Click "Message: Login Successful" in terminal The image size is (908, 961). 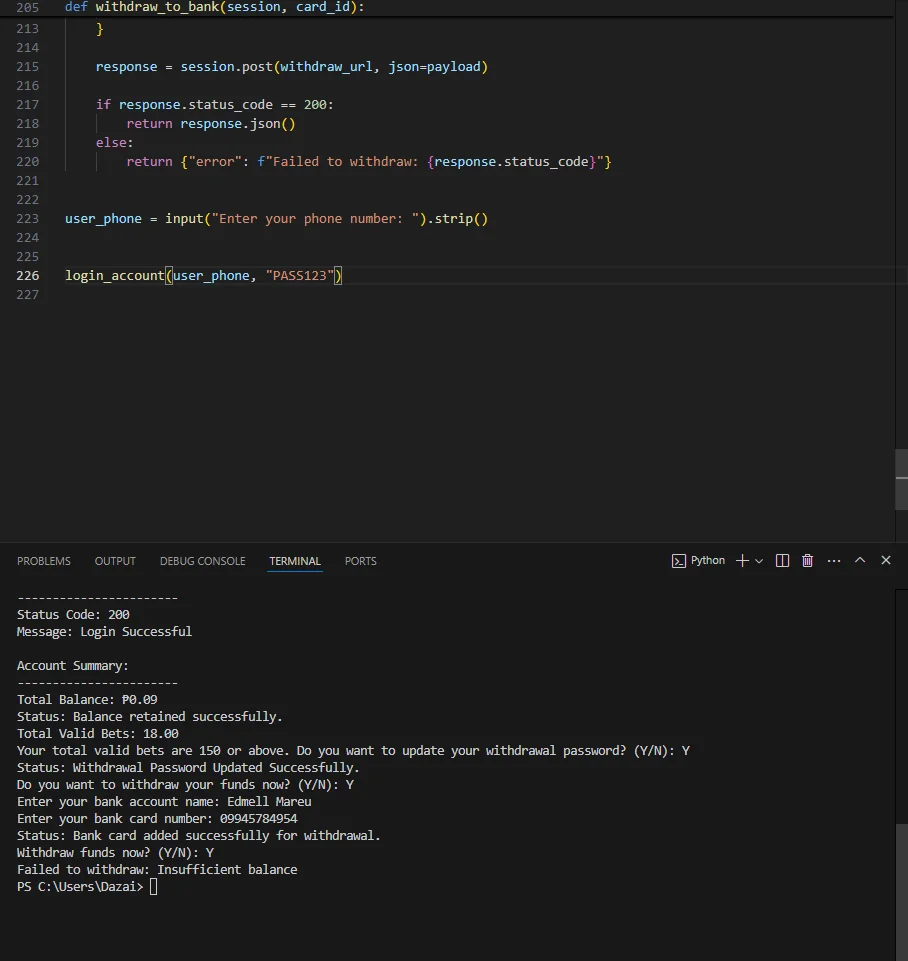coord(104,632)
